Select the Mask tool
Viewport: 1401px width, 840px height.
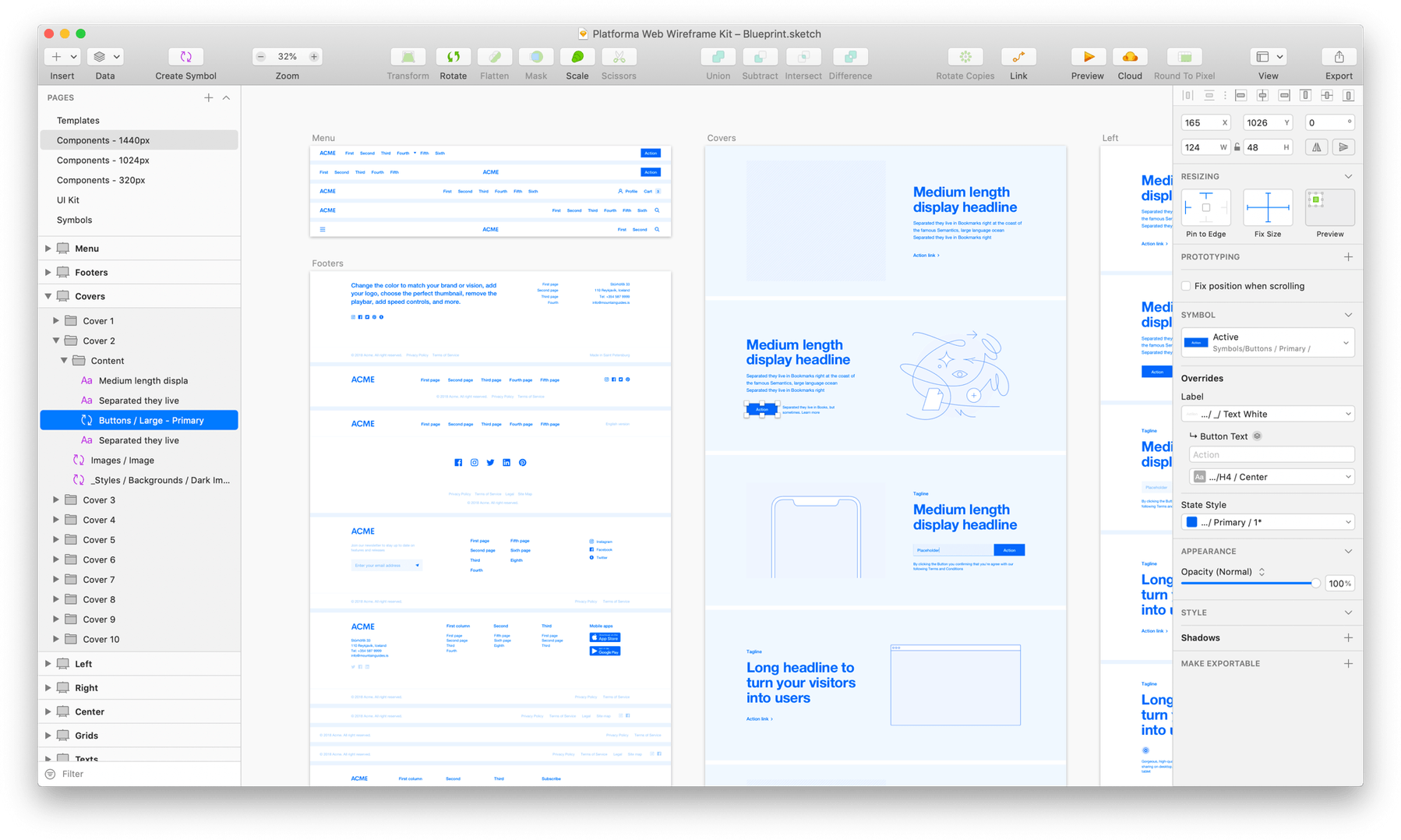[535, 57]
